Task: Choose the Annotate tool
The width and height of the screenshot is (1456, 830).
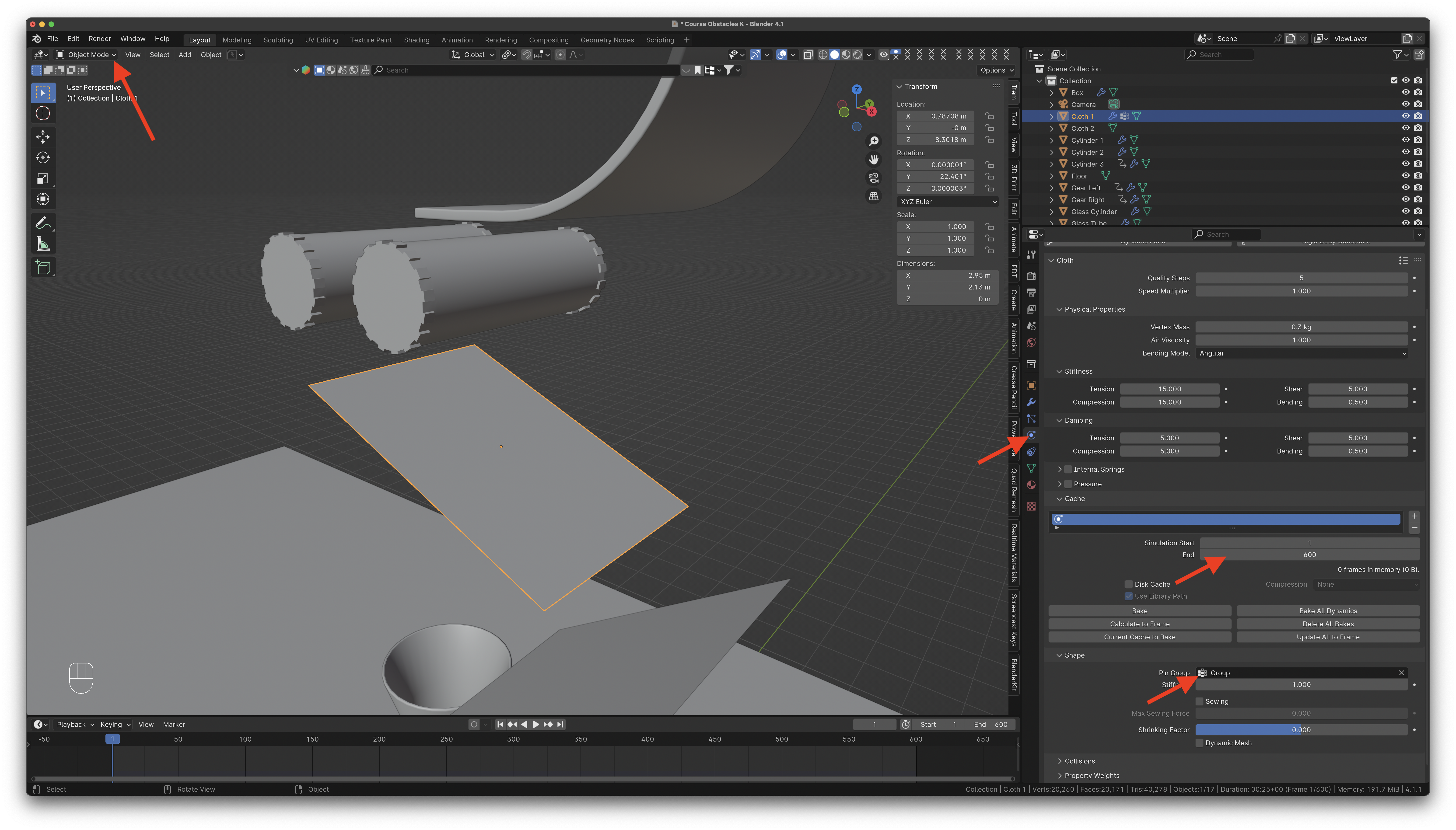Action: coord(43,223)
